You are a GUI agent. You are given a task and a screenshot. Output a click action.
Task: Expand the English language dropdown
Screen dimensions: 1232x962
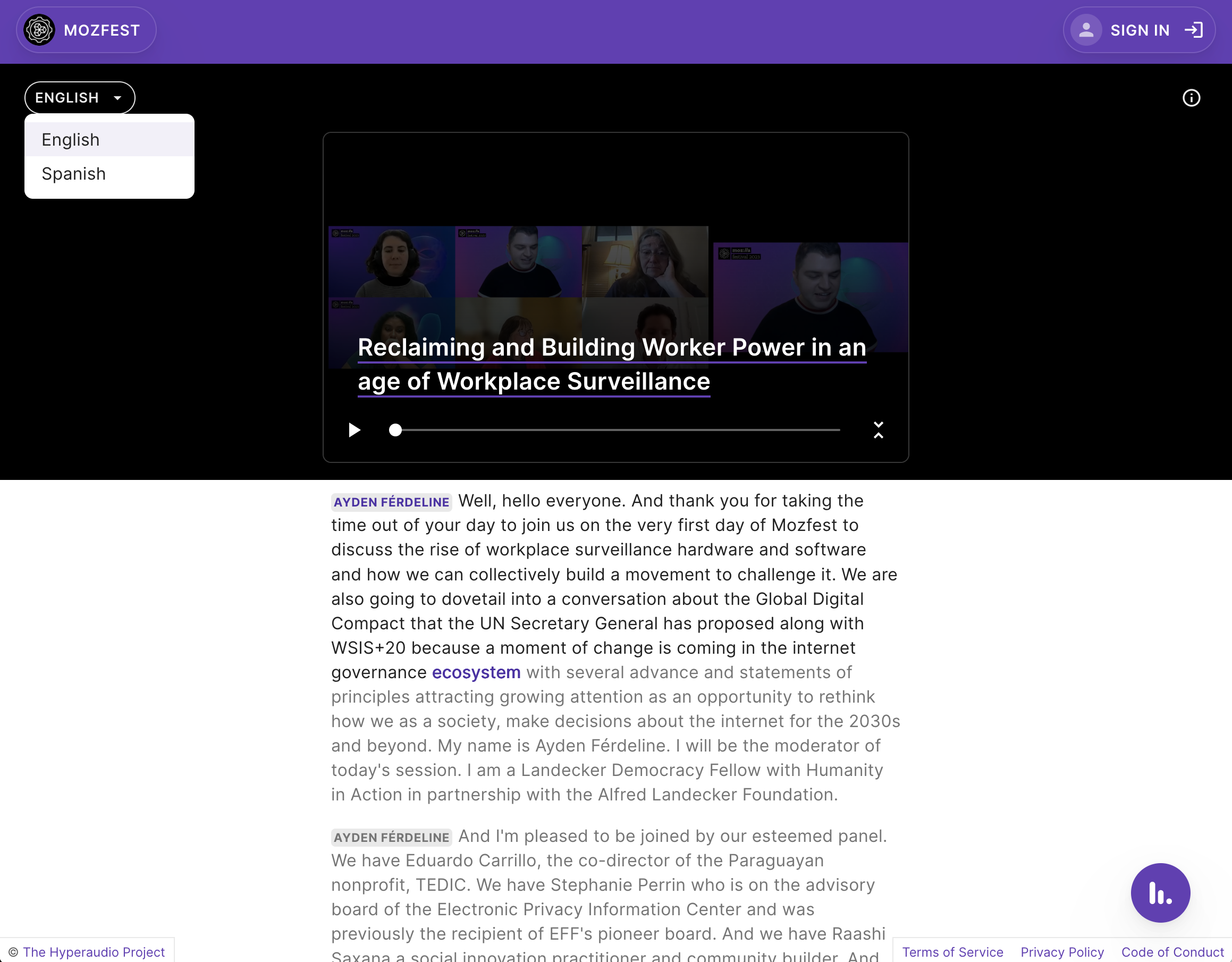80,97
